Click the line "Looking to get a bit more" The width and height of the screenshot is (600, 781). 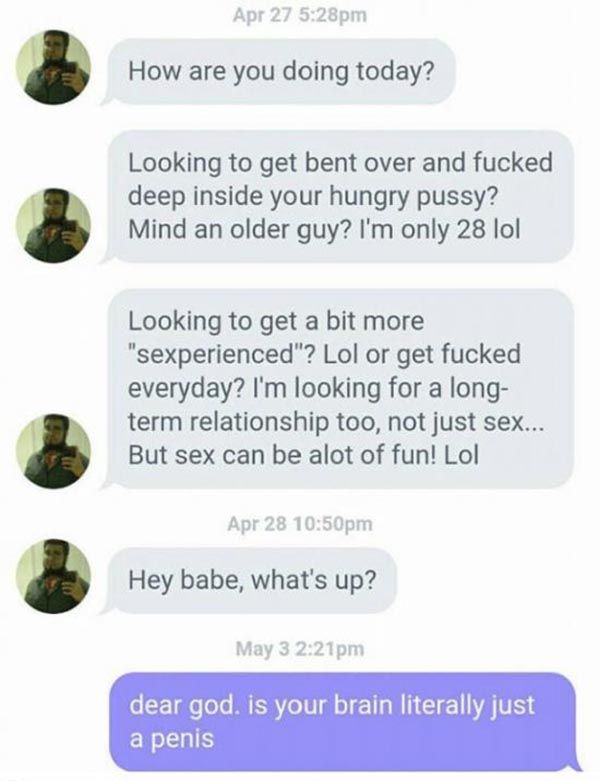pos(276,321)
